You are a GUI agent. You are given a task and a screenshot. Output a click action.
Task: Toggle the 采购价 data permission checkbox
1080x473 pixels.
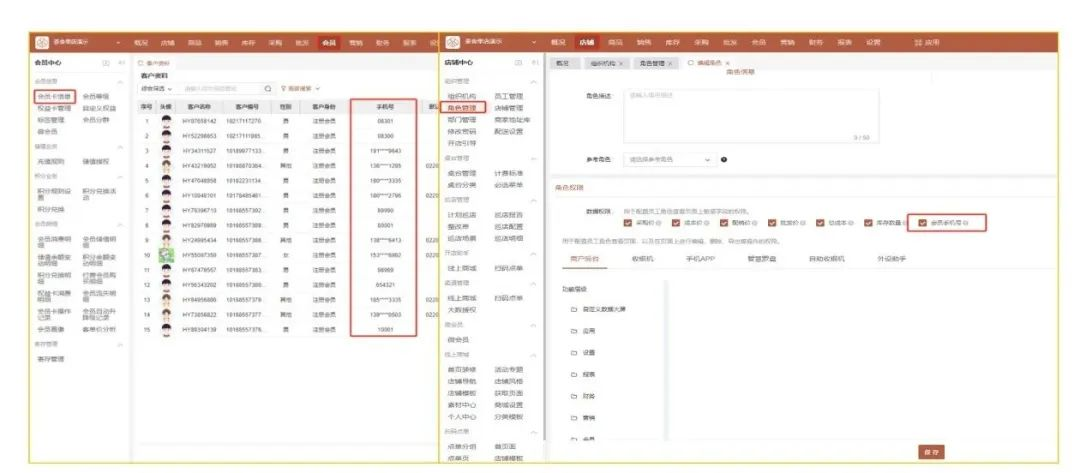[628, 223]
